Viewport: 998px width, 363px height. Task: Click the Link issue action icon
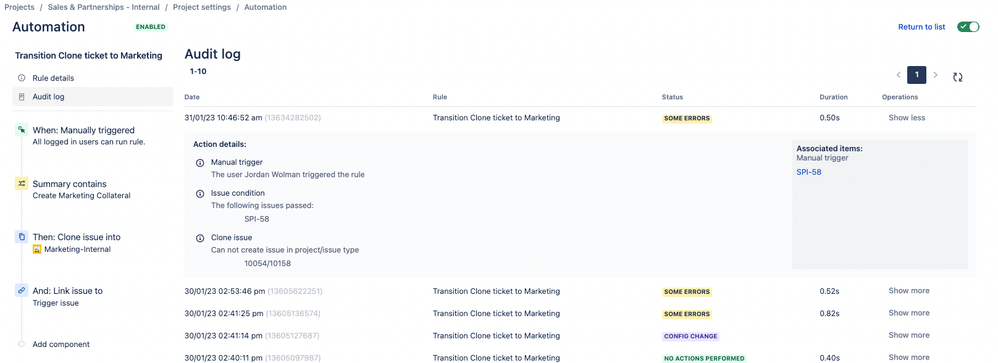click(x=22, y=290)
